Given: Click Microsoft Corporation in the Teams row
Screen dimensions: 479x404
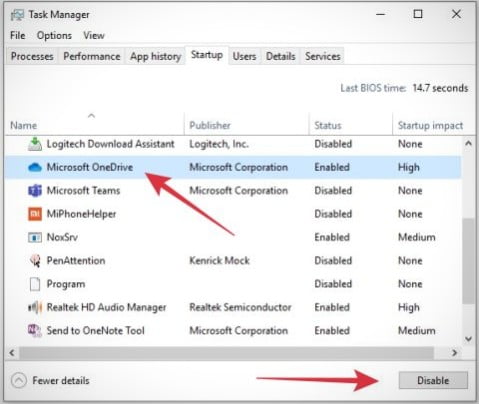Looking at the screenshot, I should tap(238, 191).
